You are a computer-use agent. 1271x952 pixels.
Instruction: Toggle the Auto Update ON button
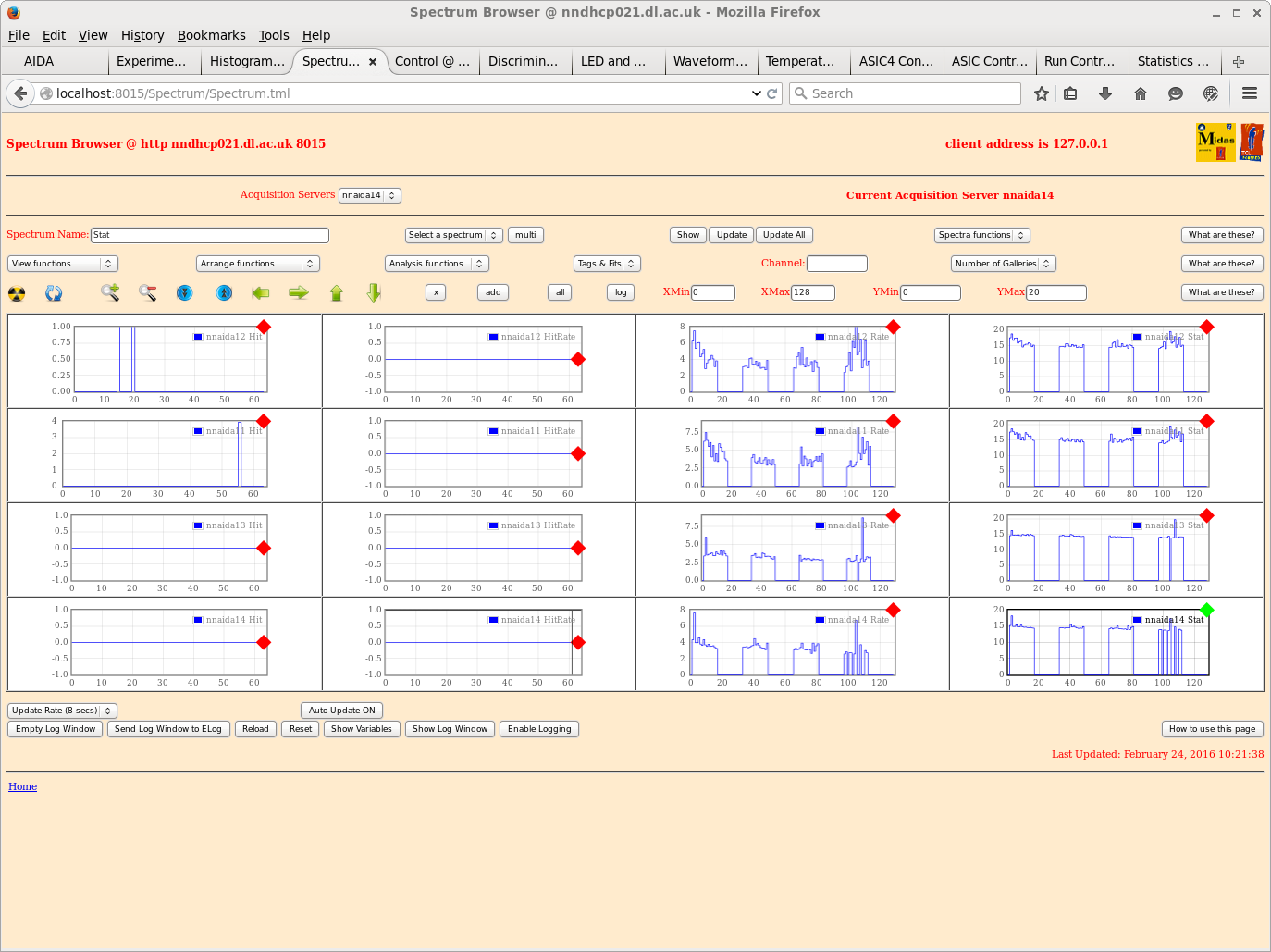pyautogui.click(x=341, y=711)
